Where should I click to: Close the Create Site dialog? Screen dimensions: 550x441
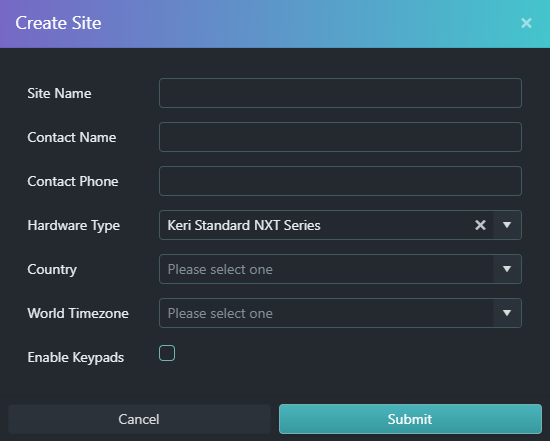526,23
